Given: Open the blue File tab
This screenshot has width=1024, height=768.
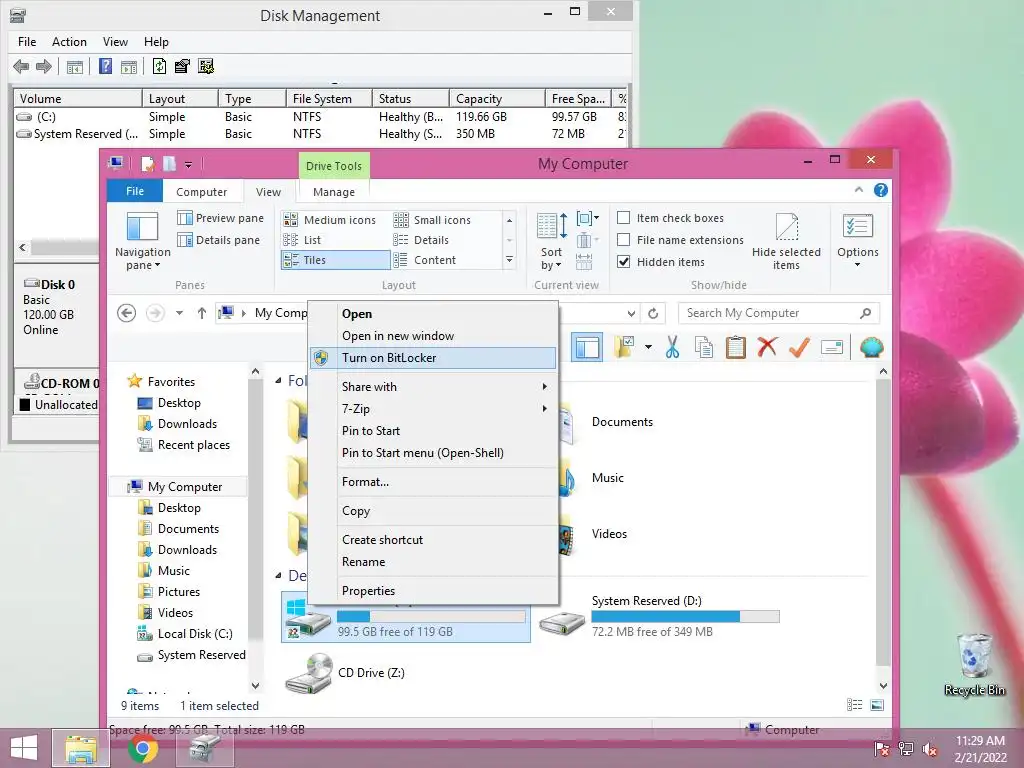Looking at the screenshot, I should 135,191.
